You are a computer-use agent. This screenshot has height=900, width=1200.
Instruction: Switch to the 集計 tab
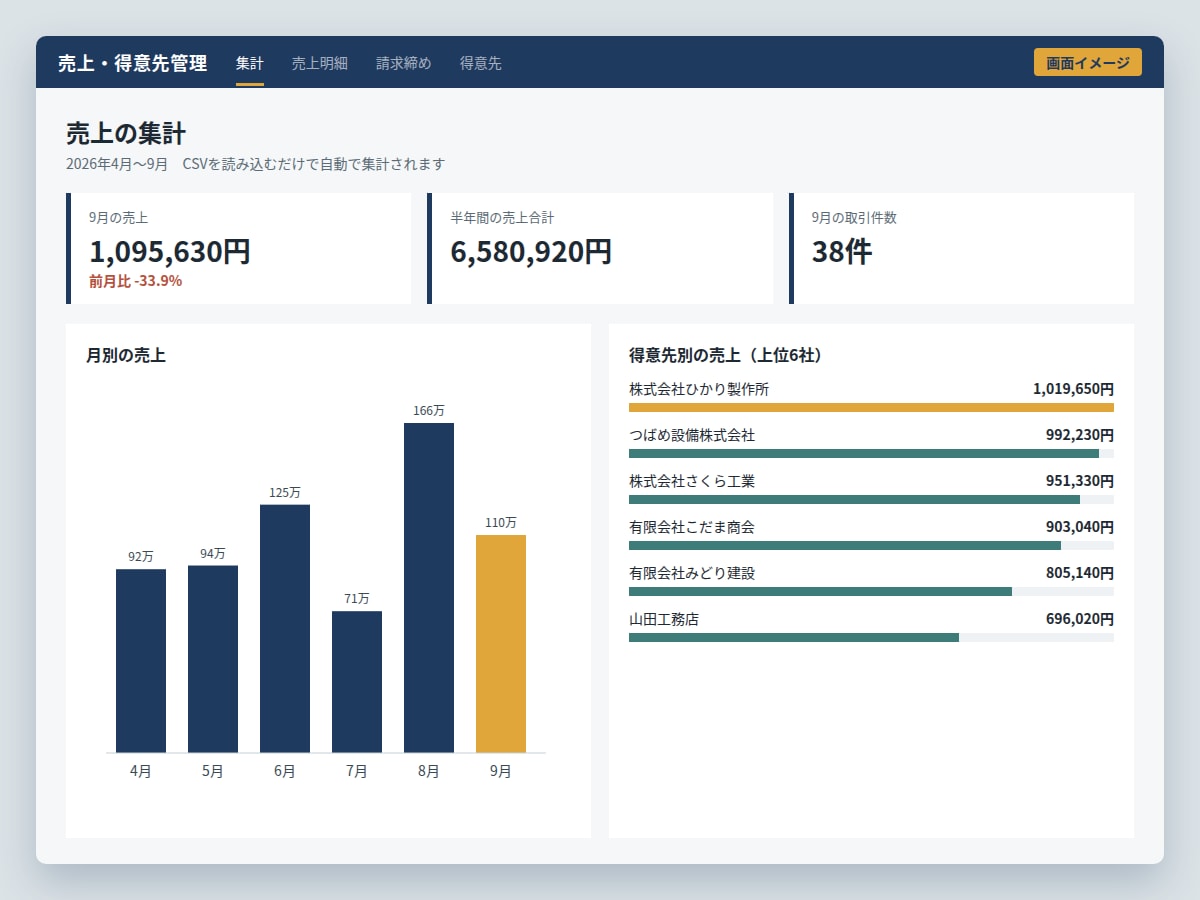(250, 63)
